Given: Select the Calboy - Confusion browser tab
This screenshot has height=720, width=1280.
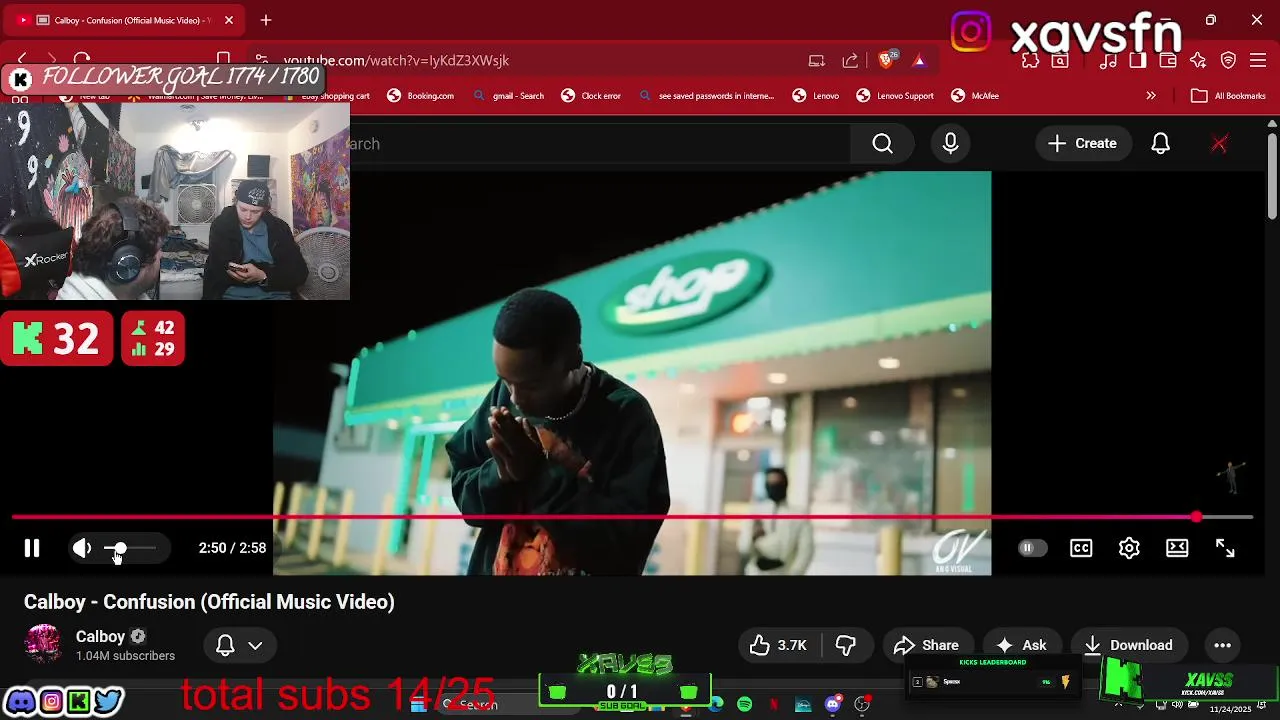Looking at the screenshot, I should pos(124,20).
